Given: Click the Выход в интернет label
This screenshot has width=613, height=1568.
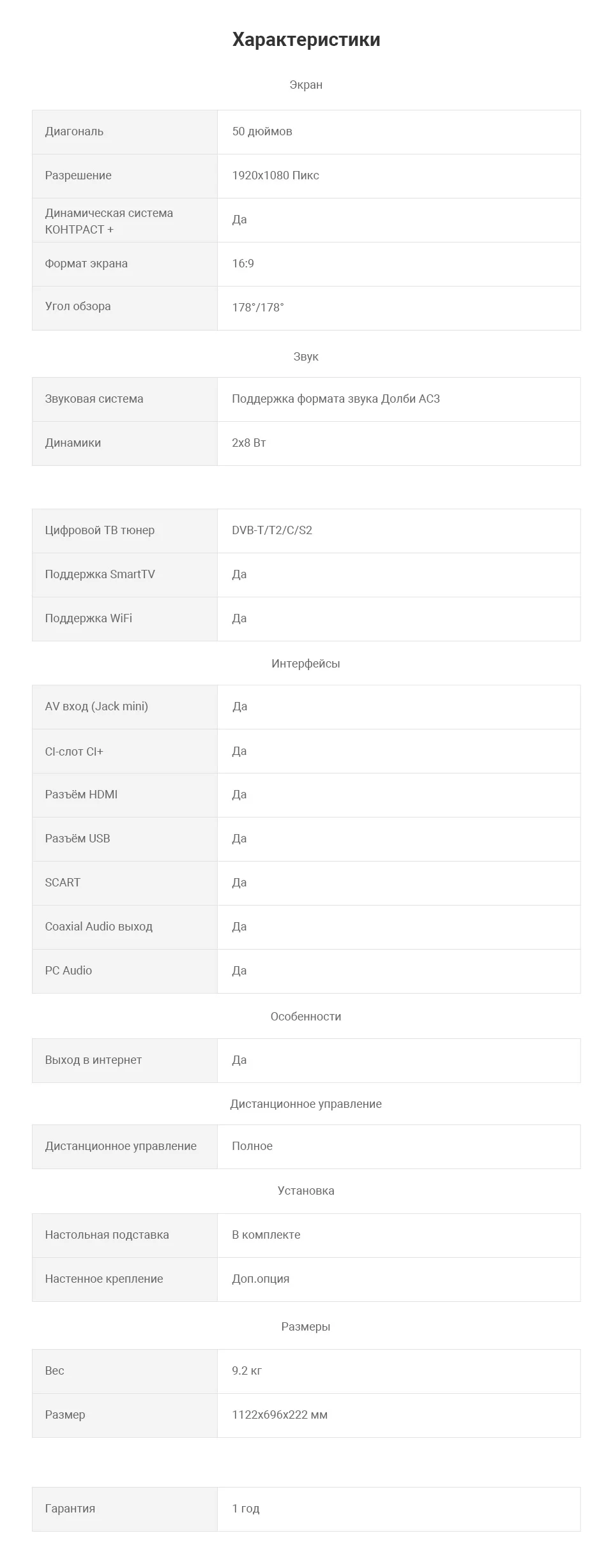Looking at the screenshot, I should coord(93,1060).
